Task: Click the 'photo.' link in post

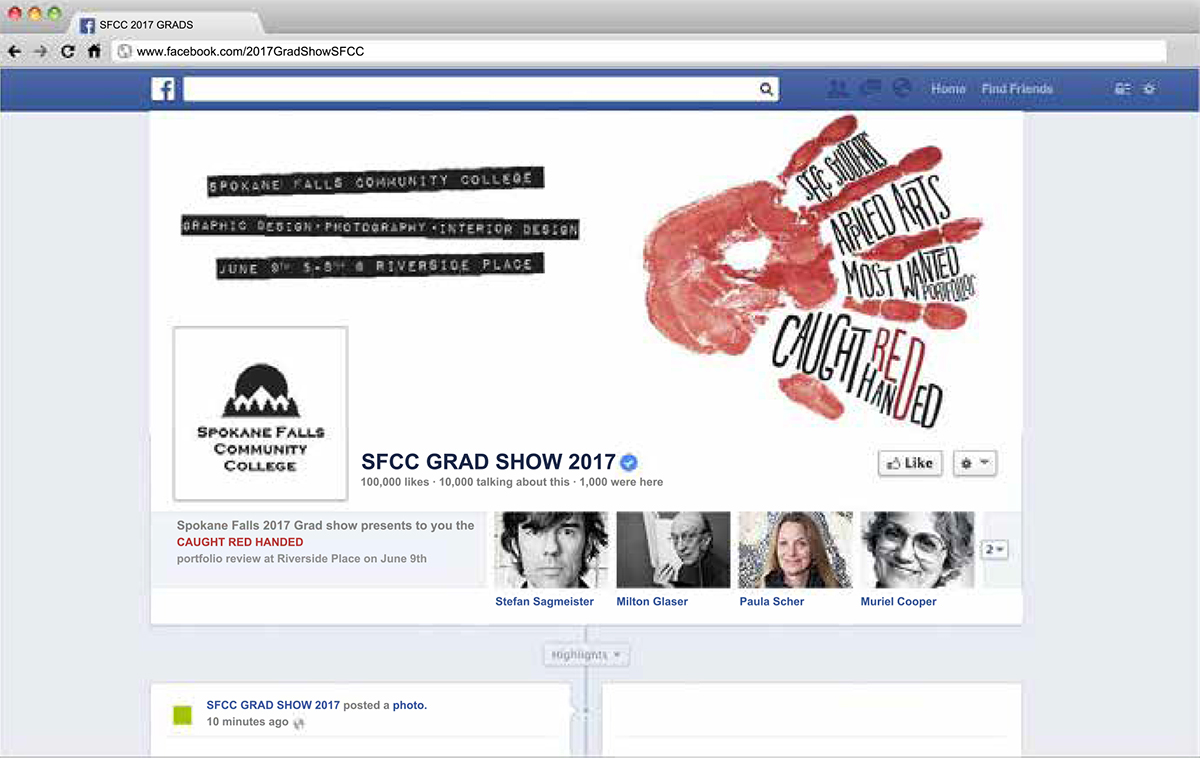Action: point(410,705)
